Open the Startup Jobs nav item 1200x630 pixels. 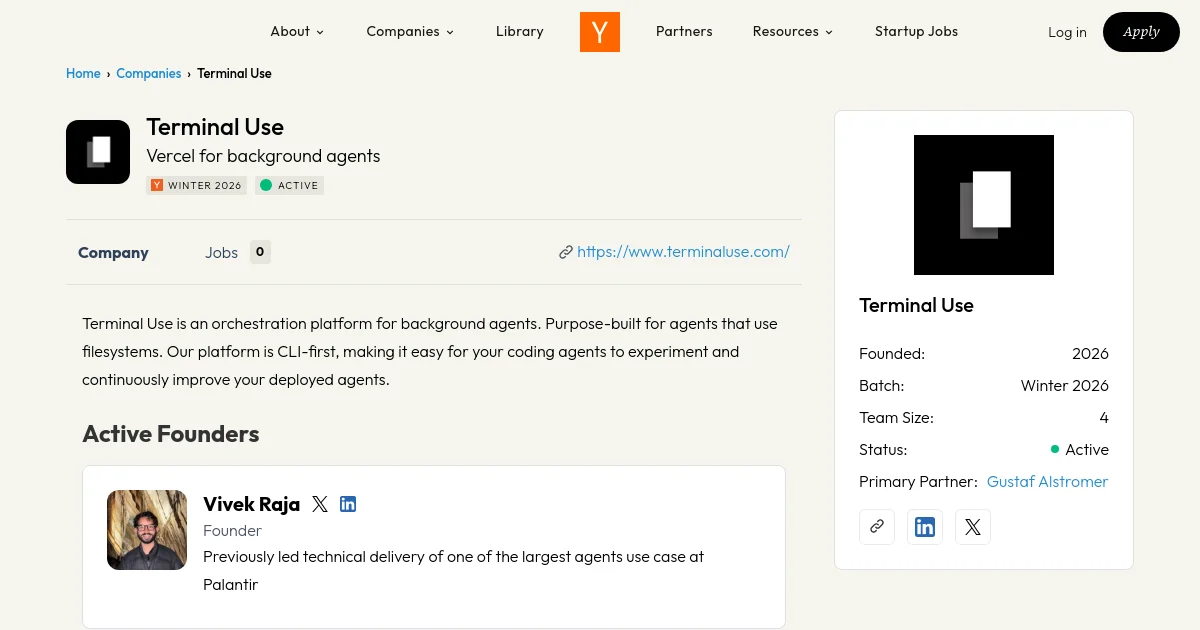click(916, 31)
